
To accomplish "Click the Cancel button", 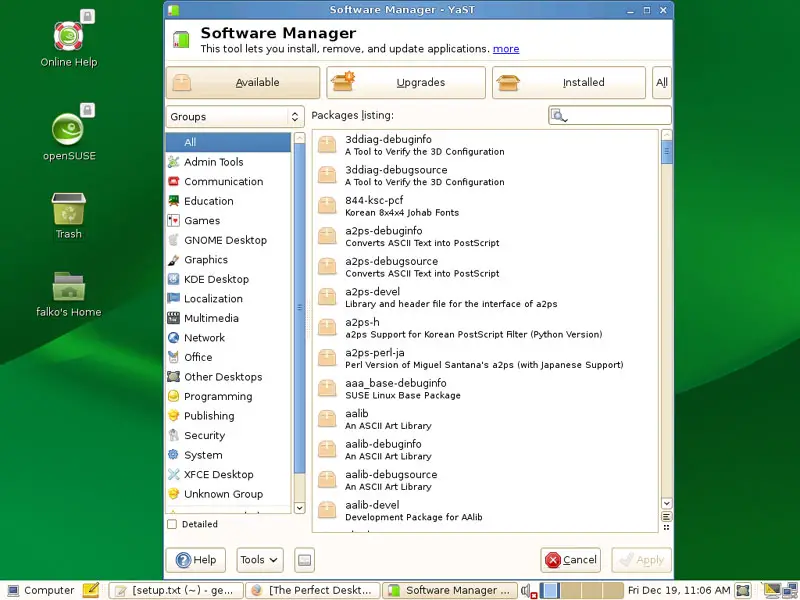I will pyautogui.click(x=571, y=560).
